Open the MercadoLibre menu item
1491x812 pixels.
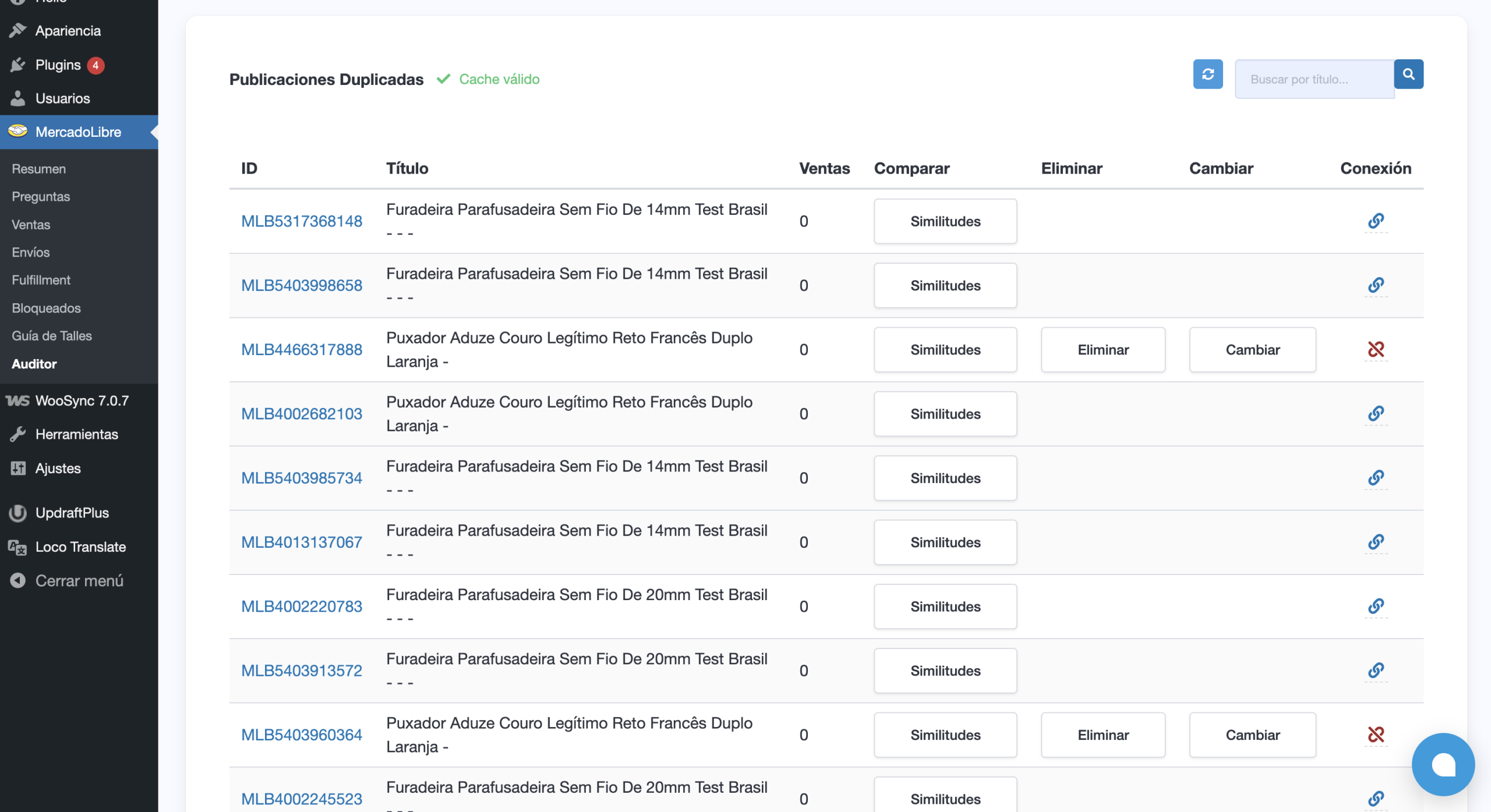point(79,132)
